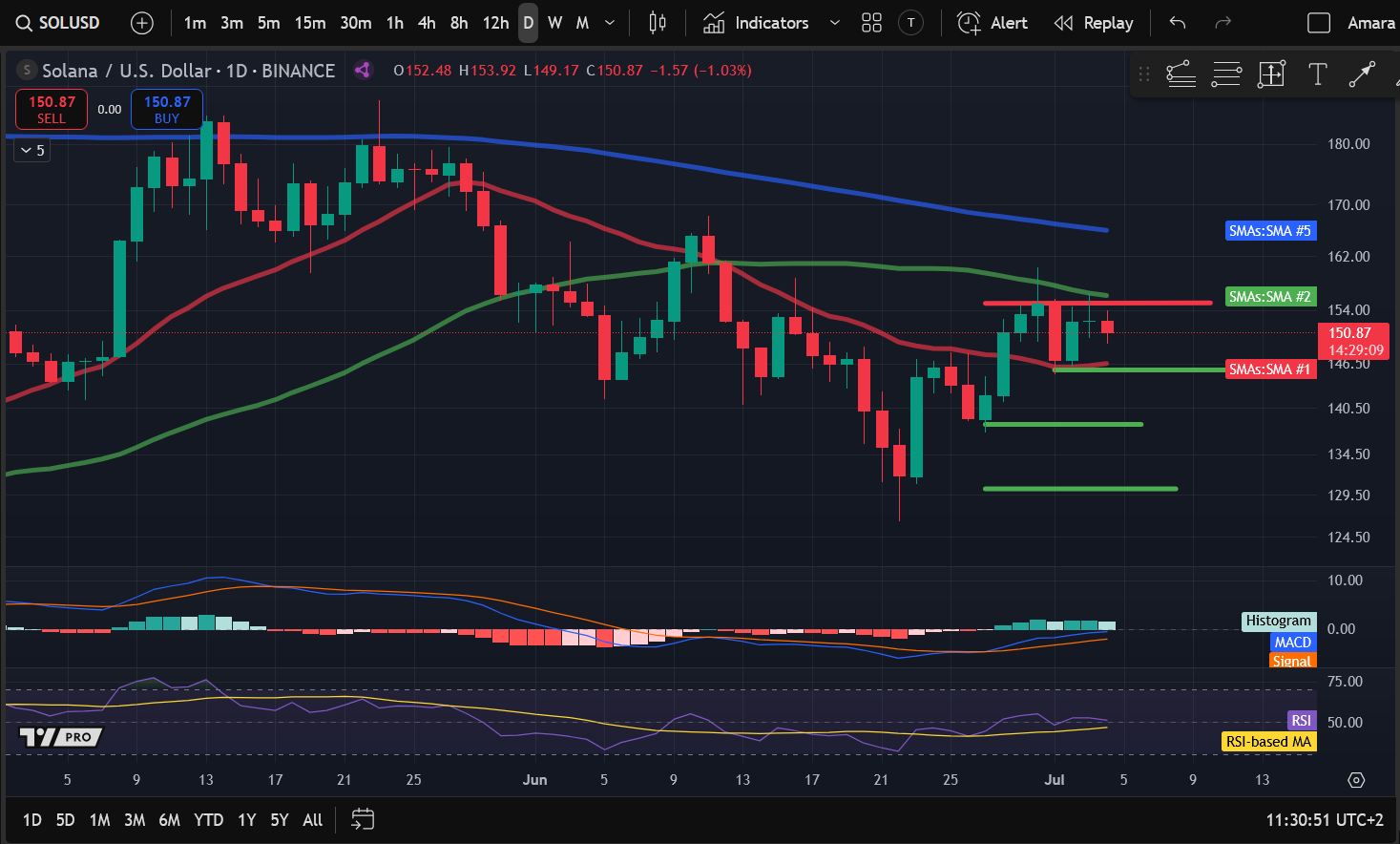Click the 150.87 SELL button
This screenshot has height=844, width=1400.
coord(52,109)
